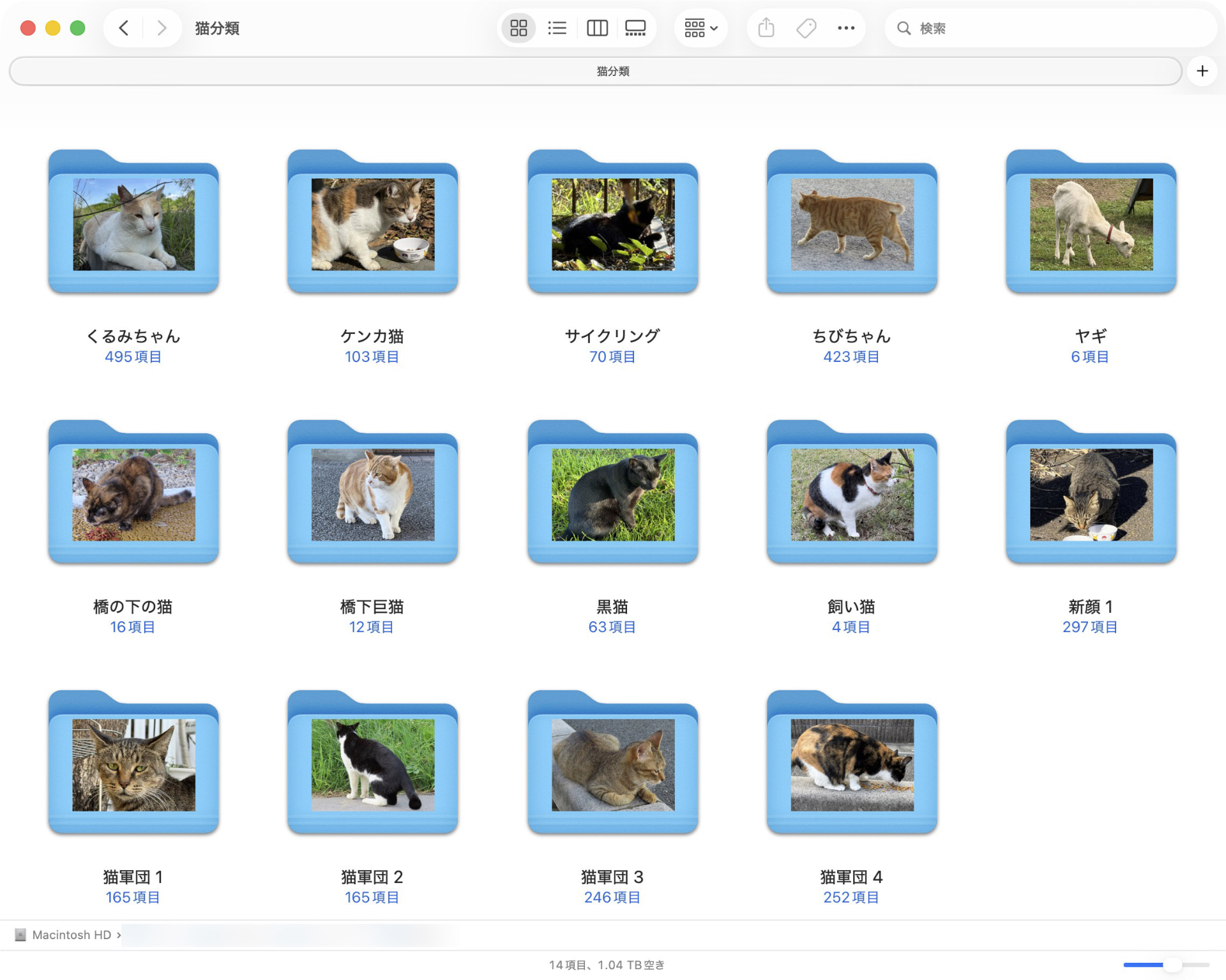Viewport: 1226px width, 980px height.
Task: Expand the Macintosh HD breadcrumb
Action: (x=119, y=935)
